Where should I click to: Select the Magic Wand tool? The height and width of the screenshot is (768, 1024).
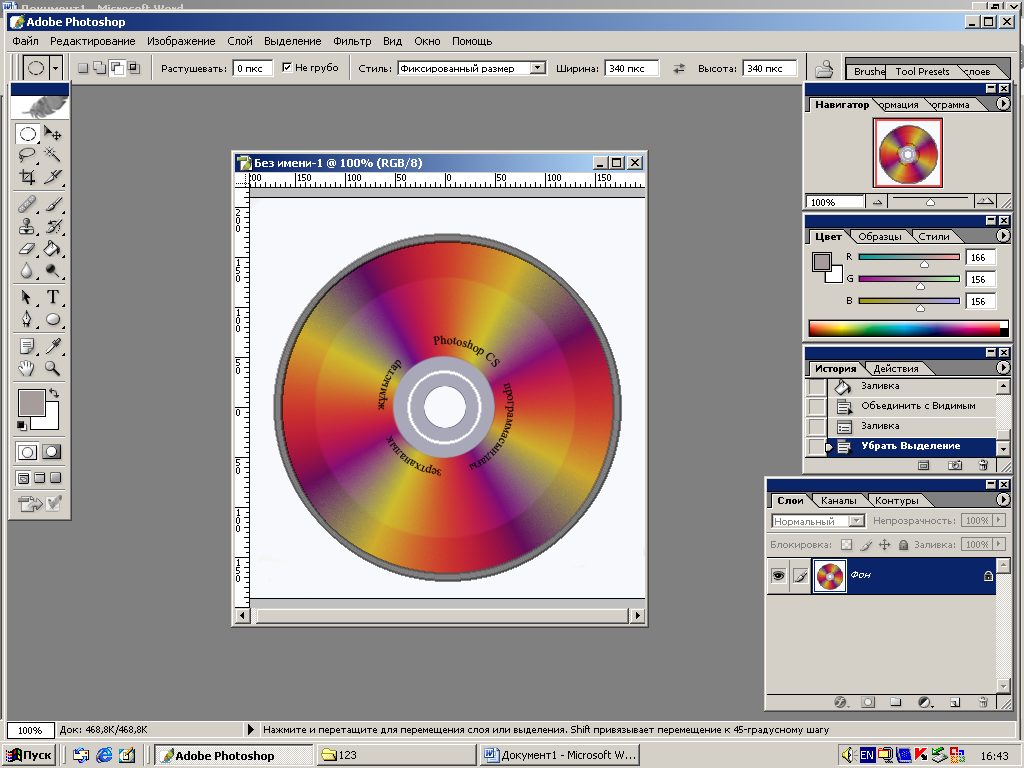[x=52, y=155]
